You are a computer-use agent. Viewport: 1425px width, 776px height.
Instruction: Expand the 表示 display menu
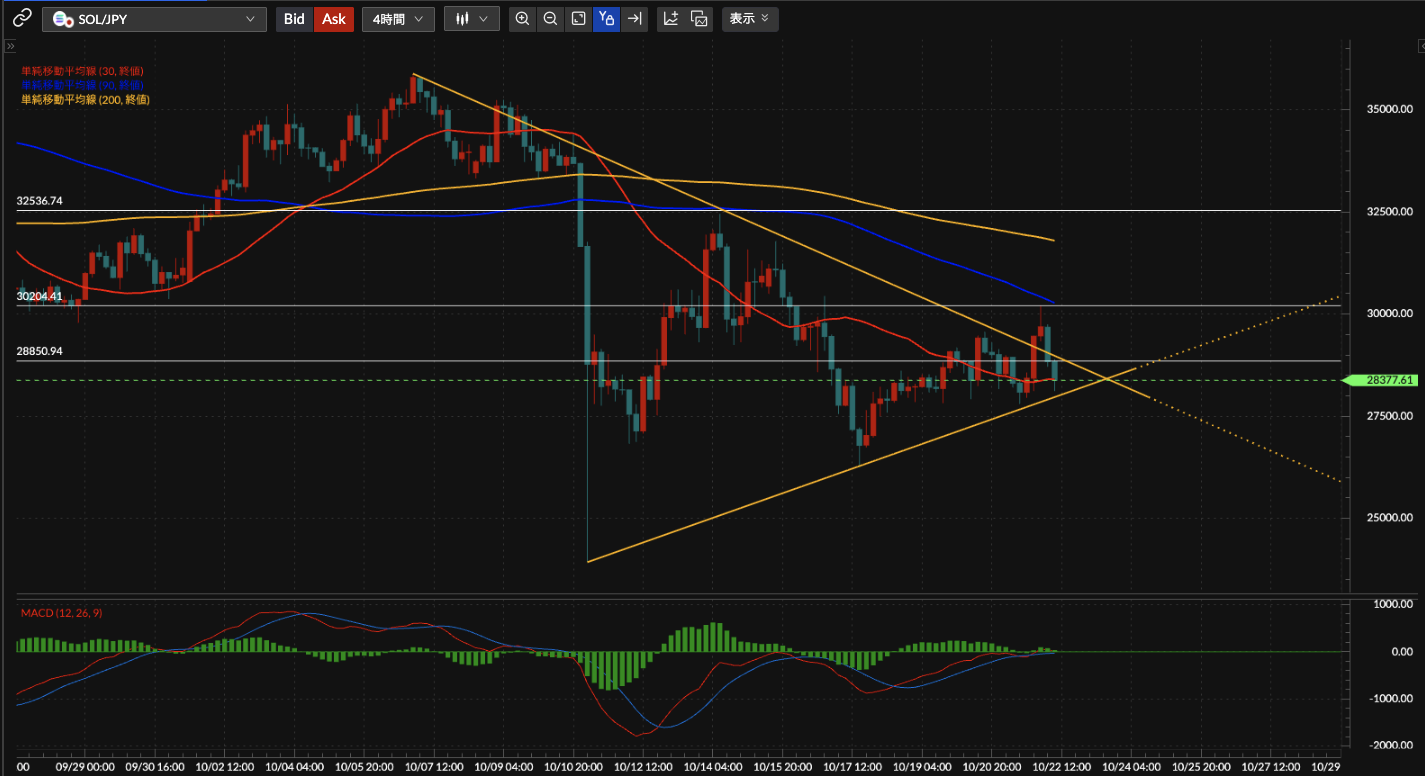point(749,19)
